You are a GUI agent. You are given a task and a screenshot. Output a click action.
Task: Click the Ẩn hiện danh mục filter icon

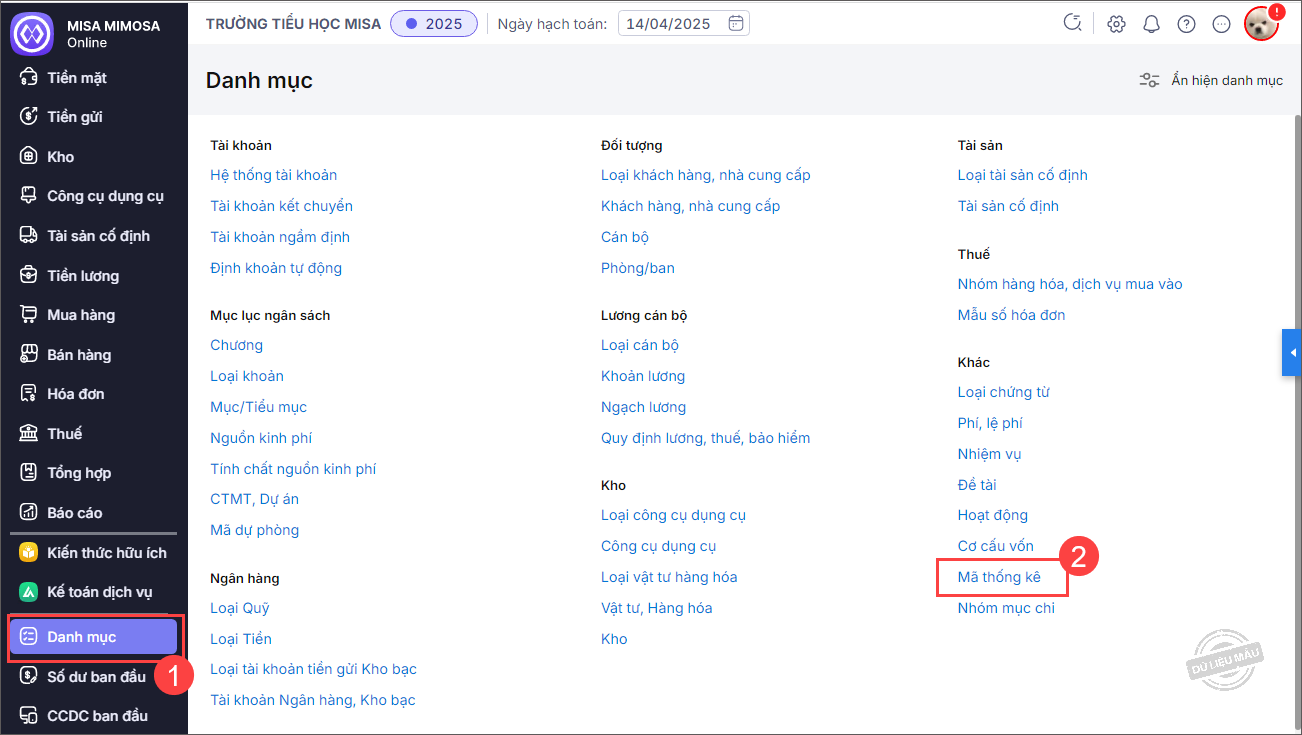[x=1150, y=80]
